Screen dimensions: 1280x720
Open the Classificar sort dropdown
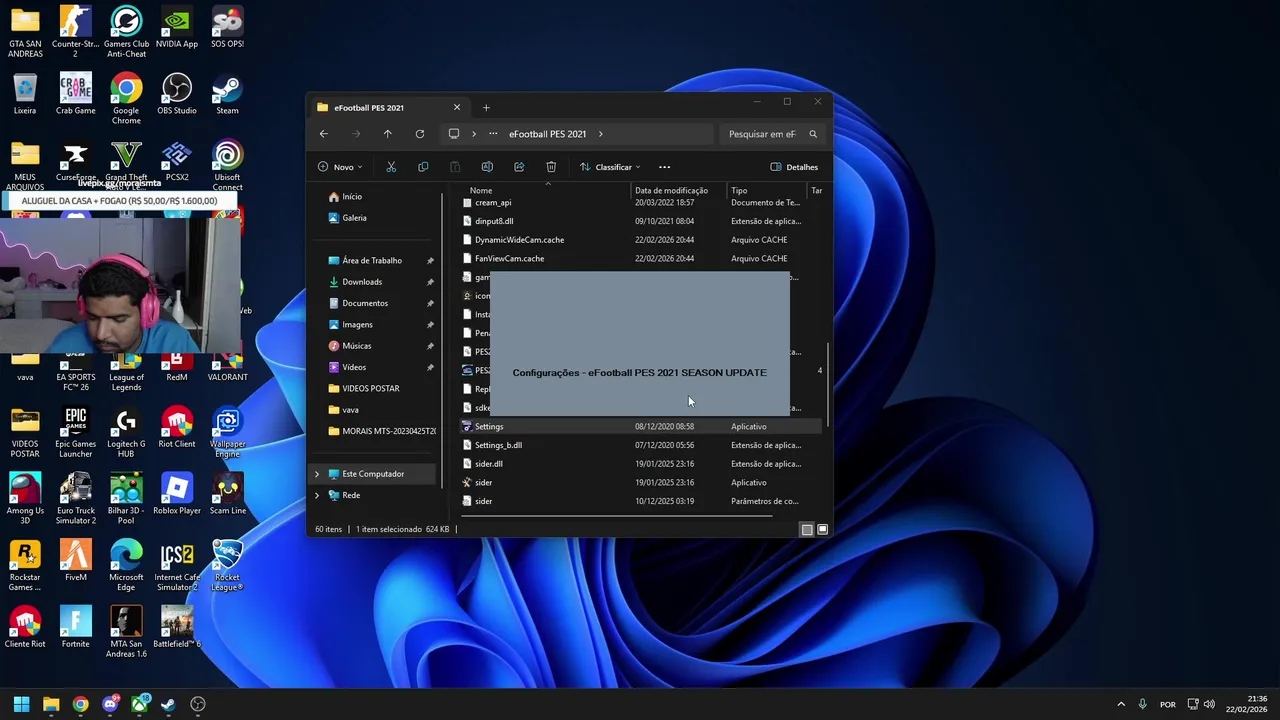point(610,167)
